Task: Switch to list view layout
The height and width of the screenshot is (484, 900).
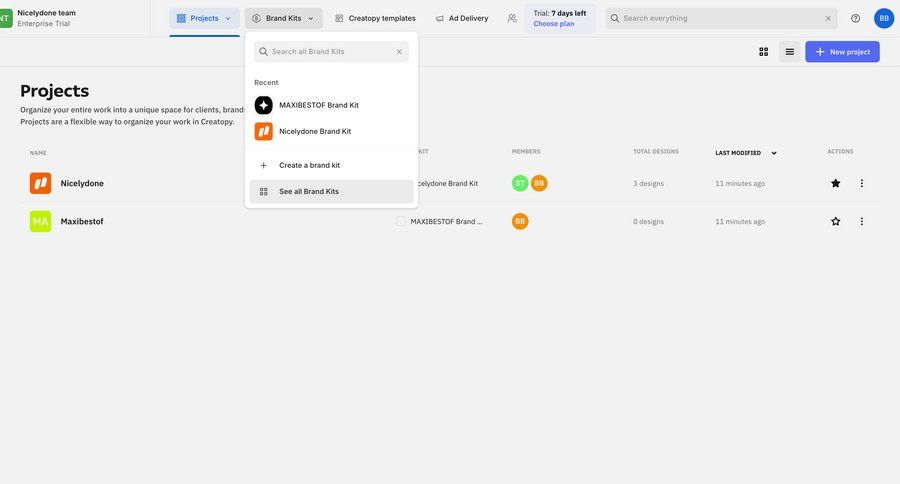Action: pos(790,52)
